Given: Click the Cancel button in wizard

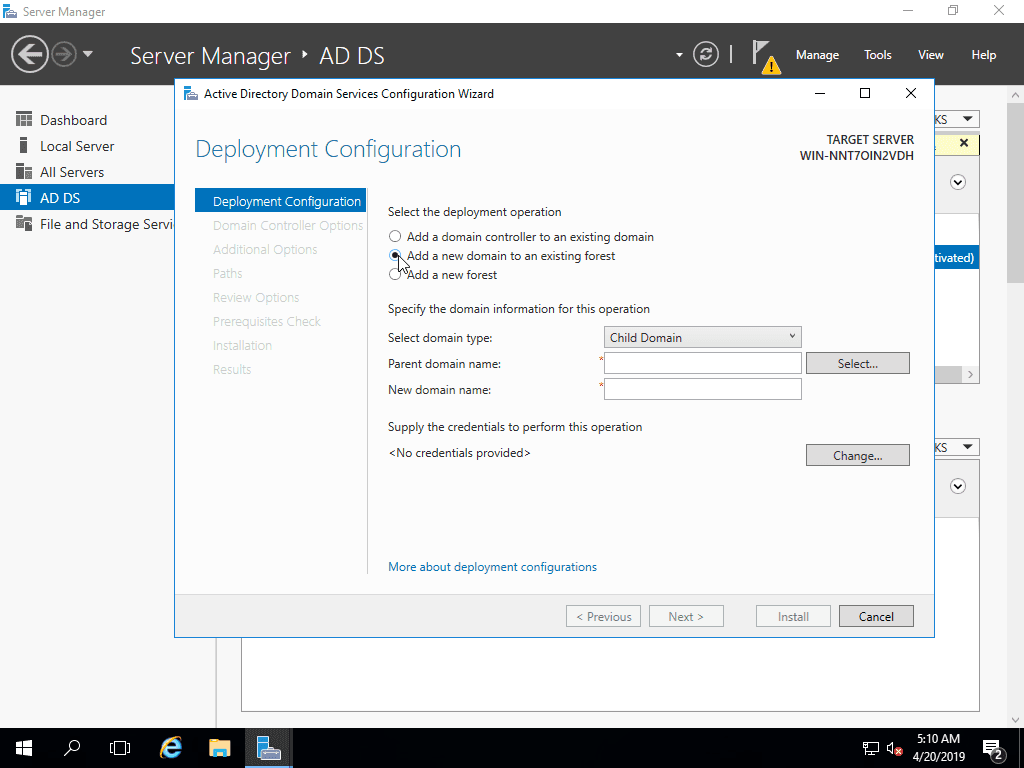Looking at the screenshot, I should coord(876,616).
